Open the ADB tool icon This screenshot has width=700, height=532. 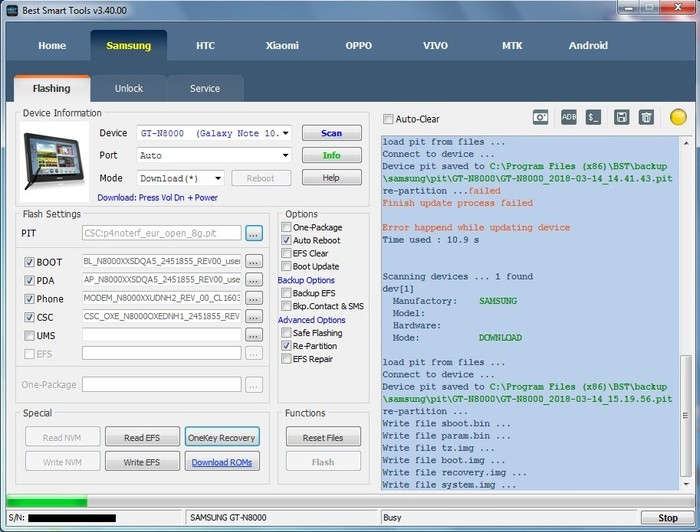(568, 117)
